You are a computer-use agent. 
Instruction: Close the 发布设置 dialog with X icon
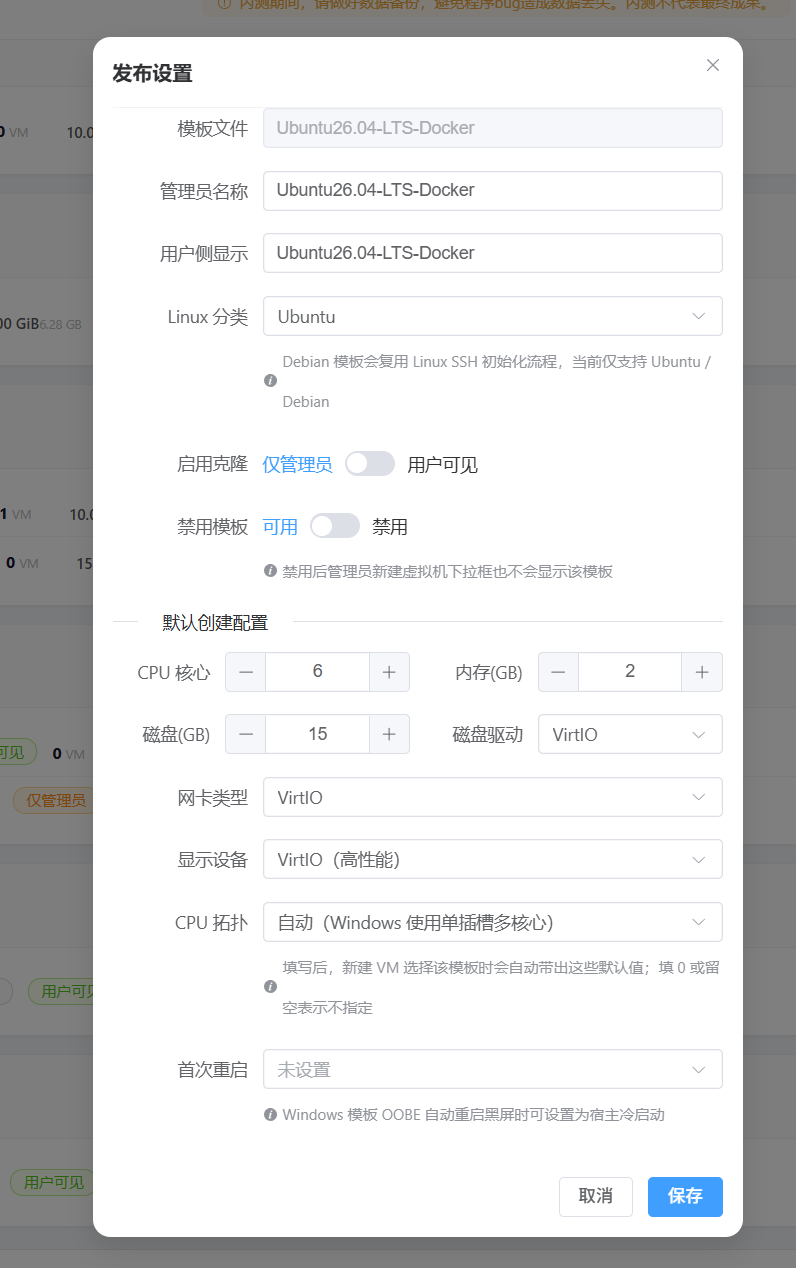click(713, 65)
